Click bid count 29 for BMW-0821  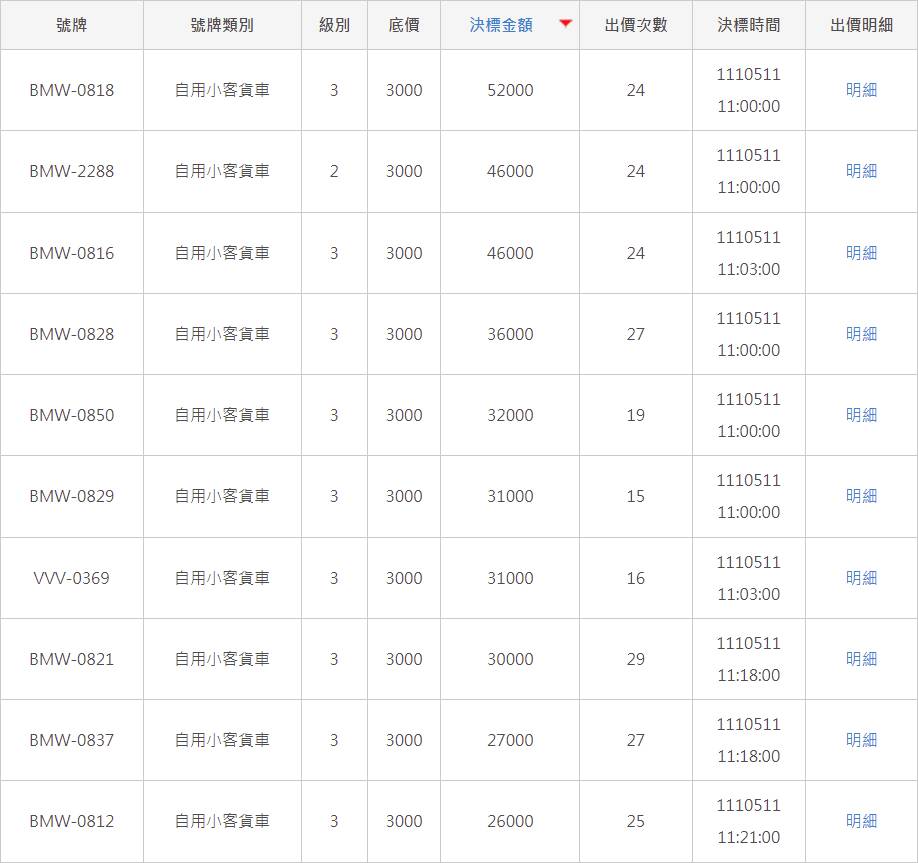636,659
